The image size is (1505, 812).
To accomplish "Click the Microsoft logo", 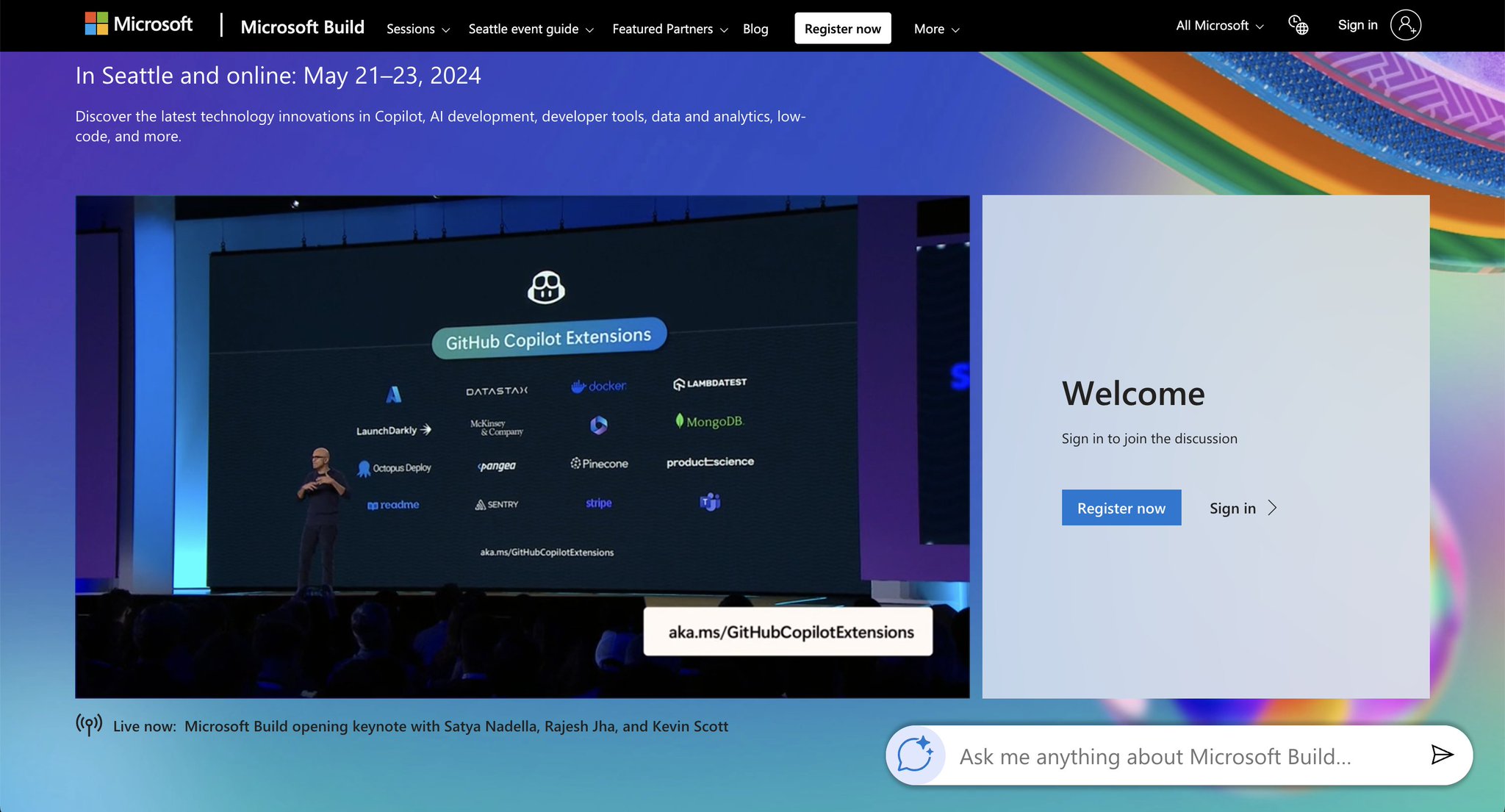I will pos(138,24).
